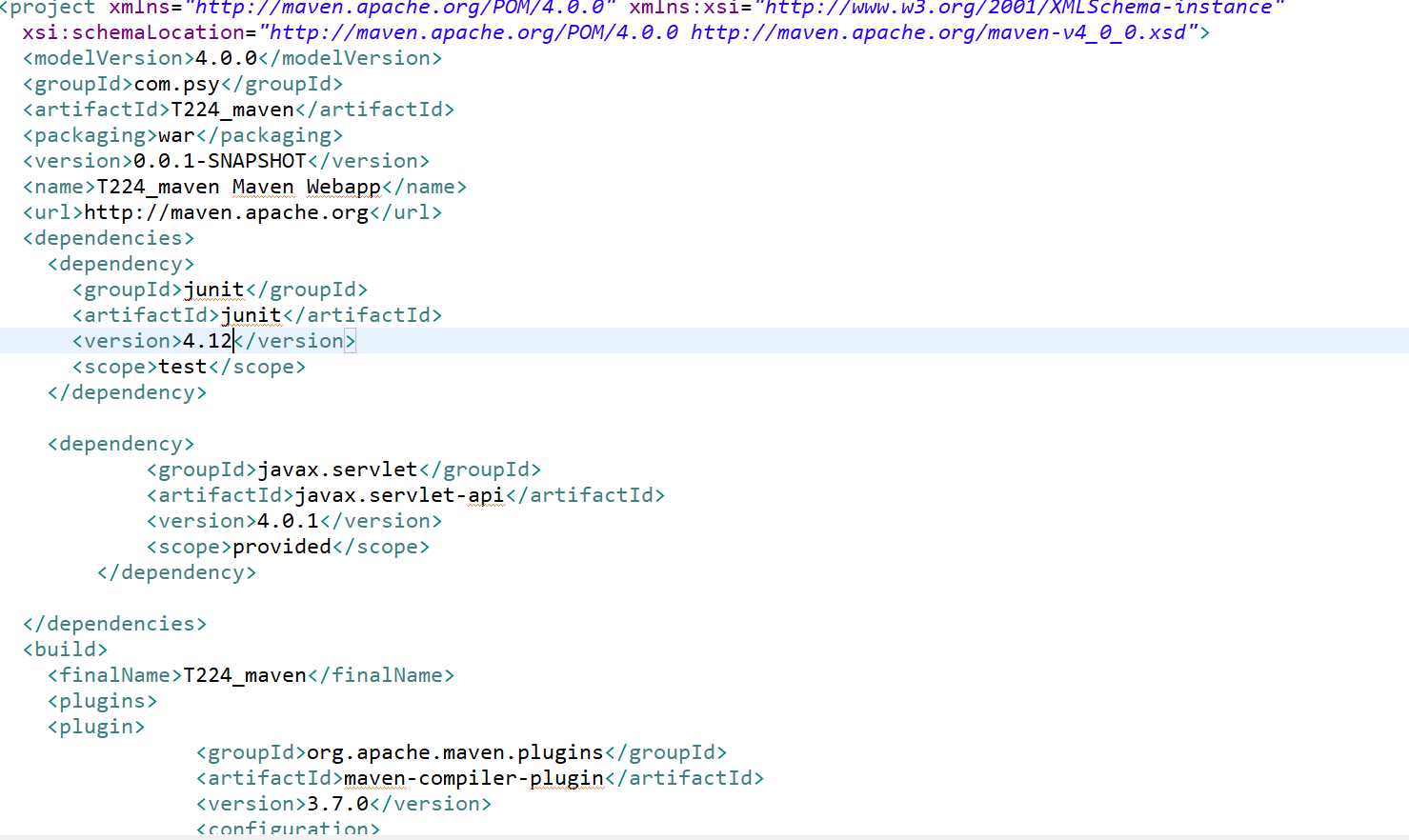Click the org.apache.maven.plugins groupId value
Viewport: 1409px width, 840px height.
pyautogui.click(x=455, y=752)
